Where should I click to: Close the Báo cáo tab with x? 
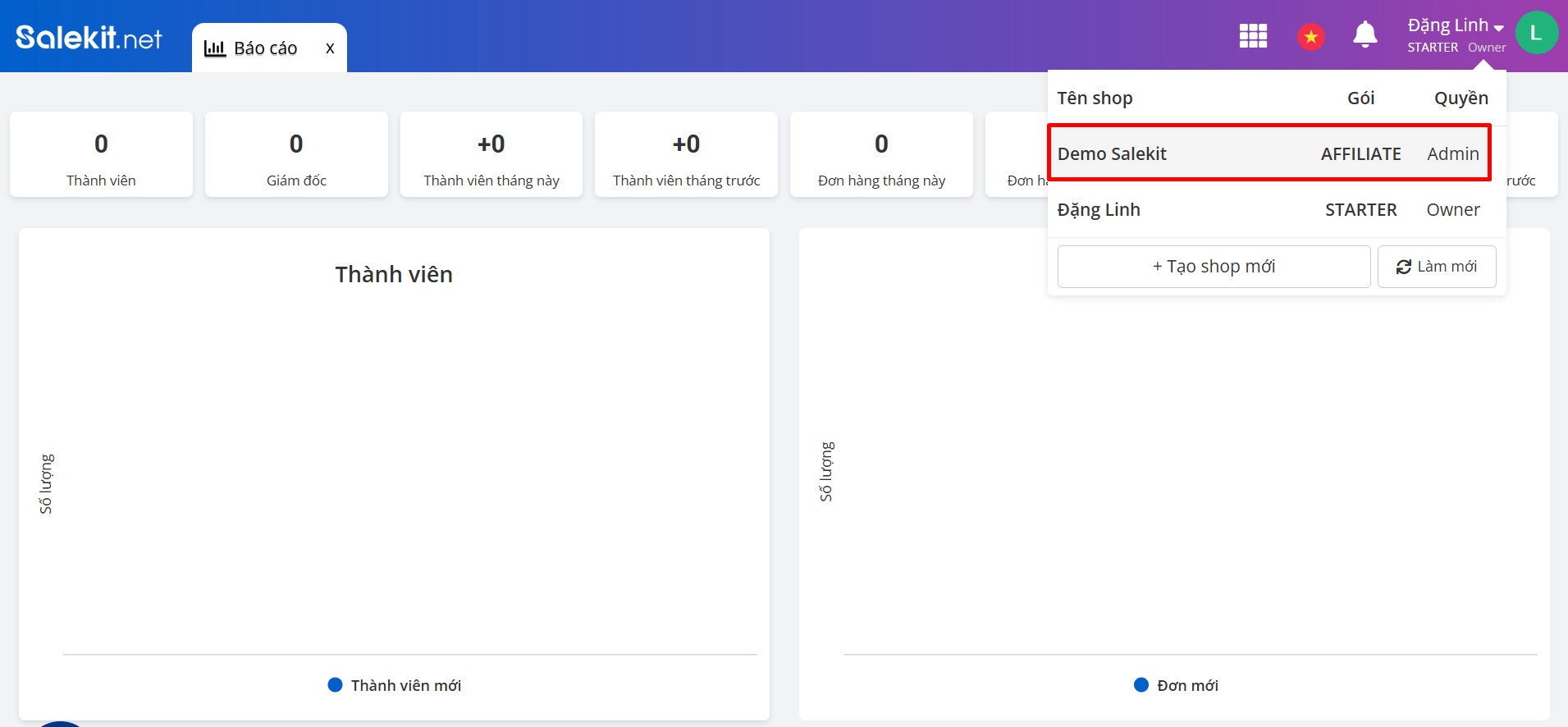pyautogui.click(x=330, y=48)
